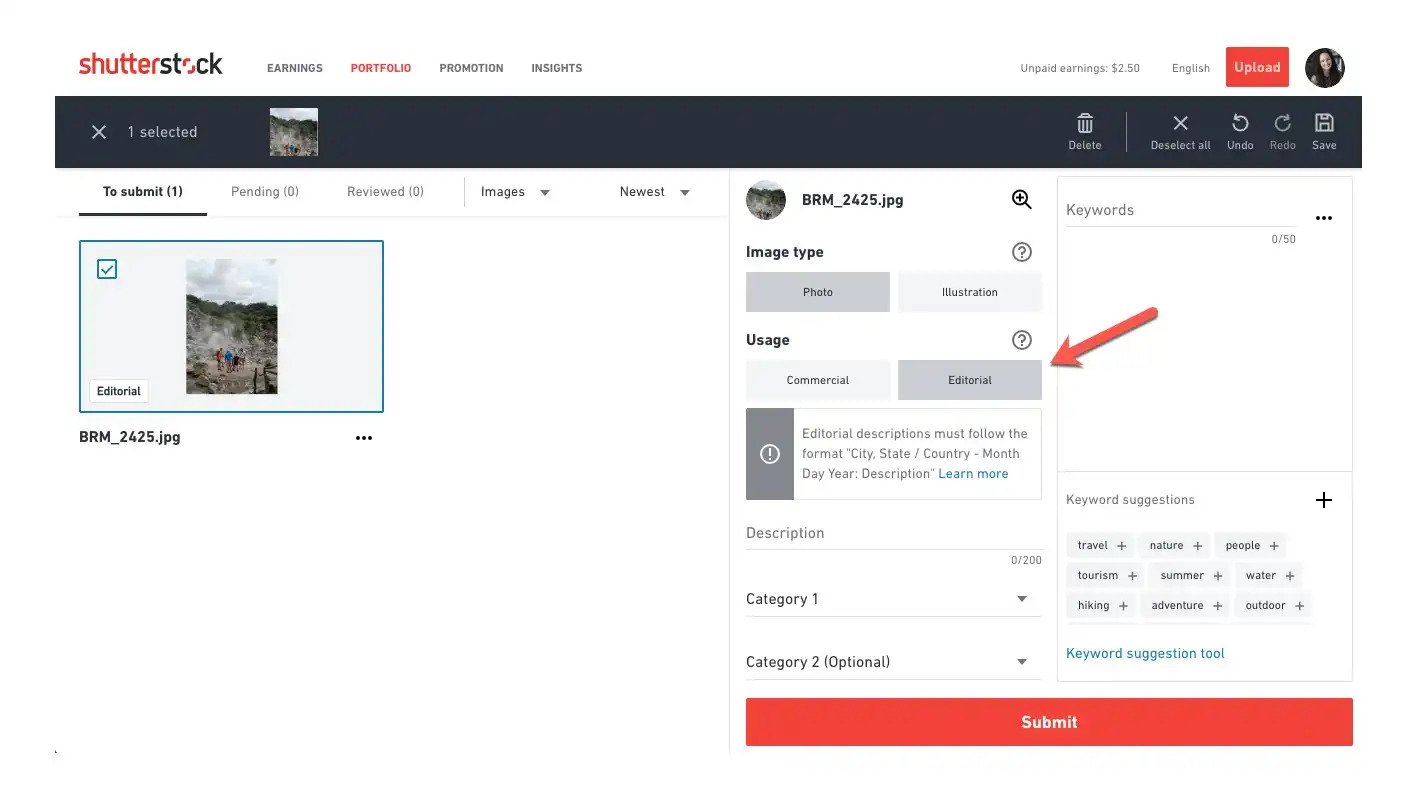The image size is (1416, 792).
Task: Open the Keywords three-dot menu
Action: [x=1324, y=218]
